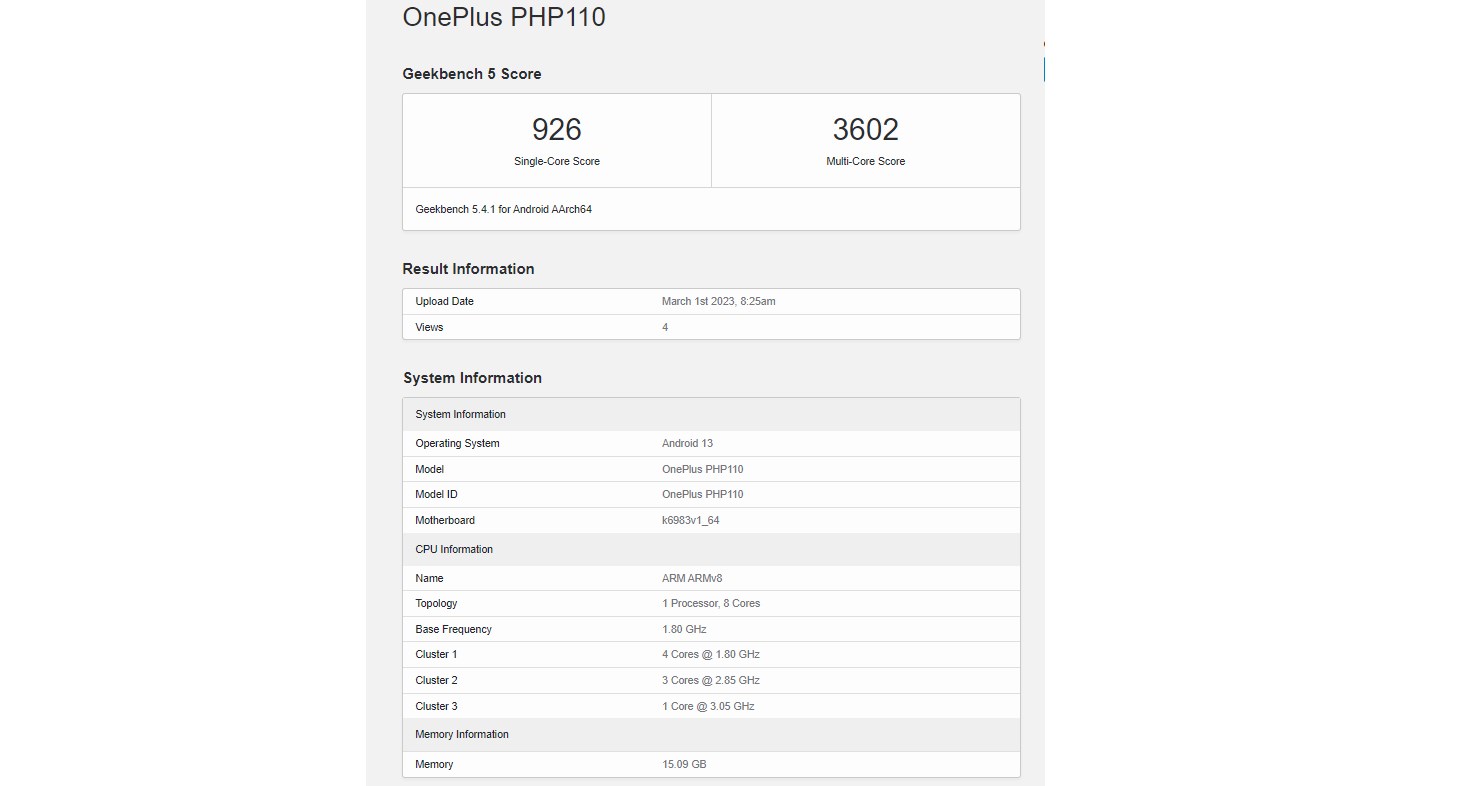Select the k6983v1_64 motherboard value
The height and width of the screenshot is (786, 1466).
click(690, 520)
